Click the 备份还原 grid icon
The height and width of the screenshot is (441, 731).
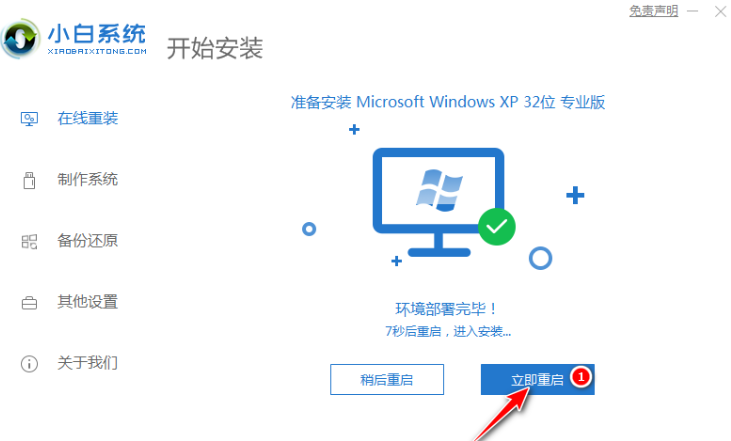(x=29, y=241)
